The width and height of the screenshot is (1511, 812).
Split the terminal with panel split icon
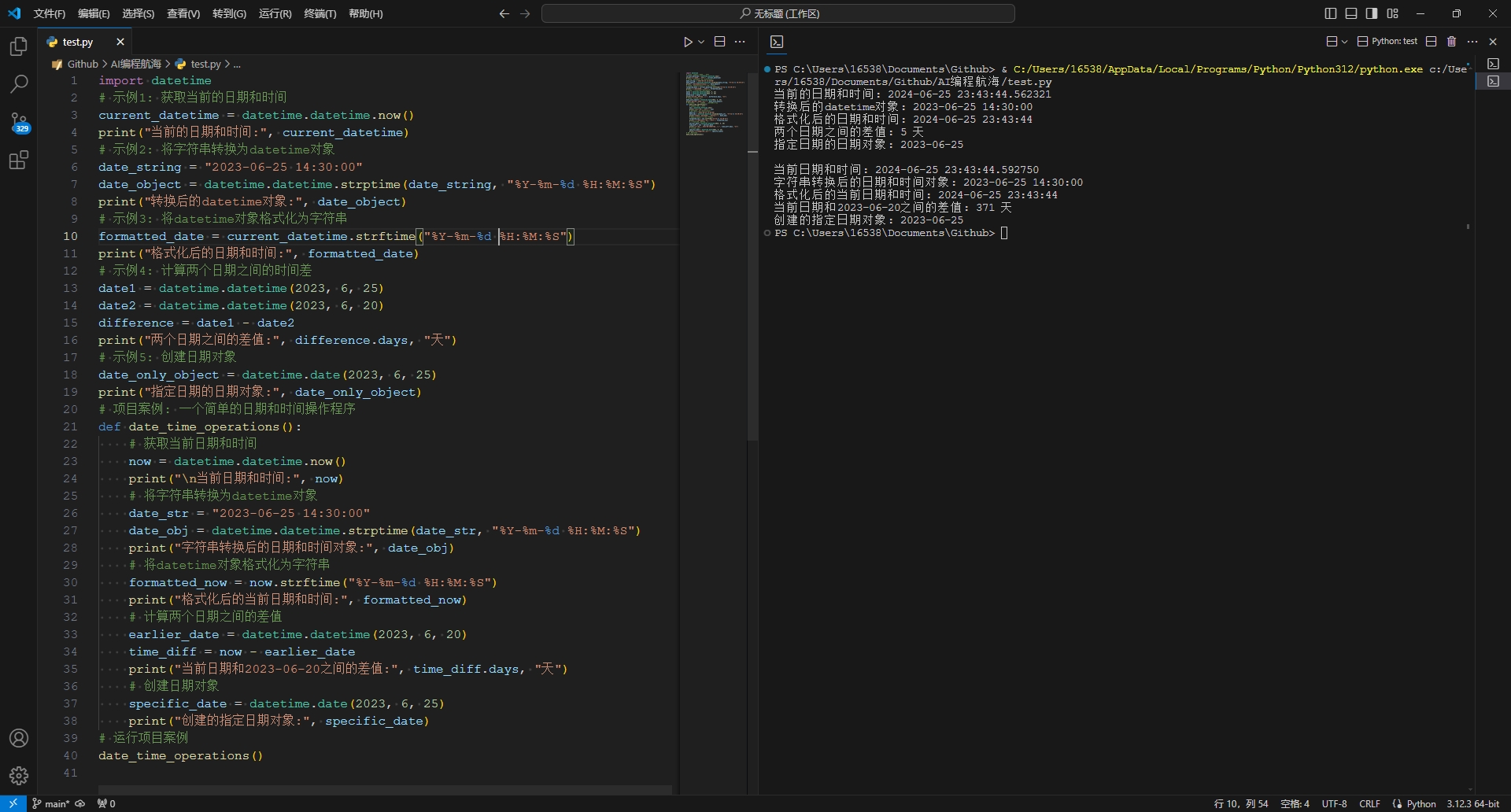(x=1432, y=42)
